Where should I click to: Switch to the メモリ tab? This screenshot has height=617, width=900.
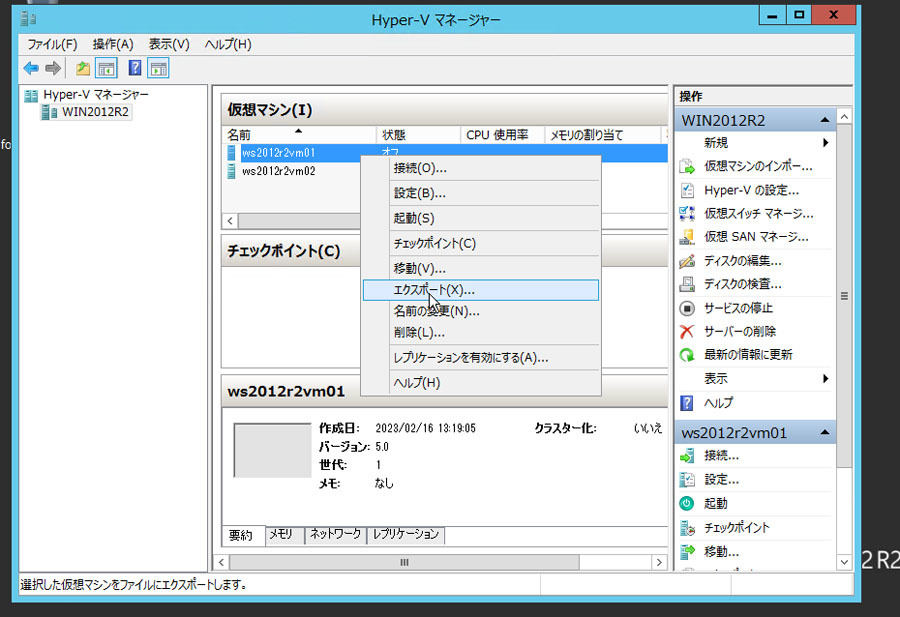coord(284,534)
